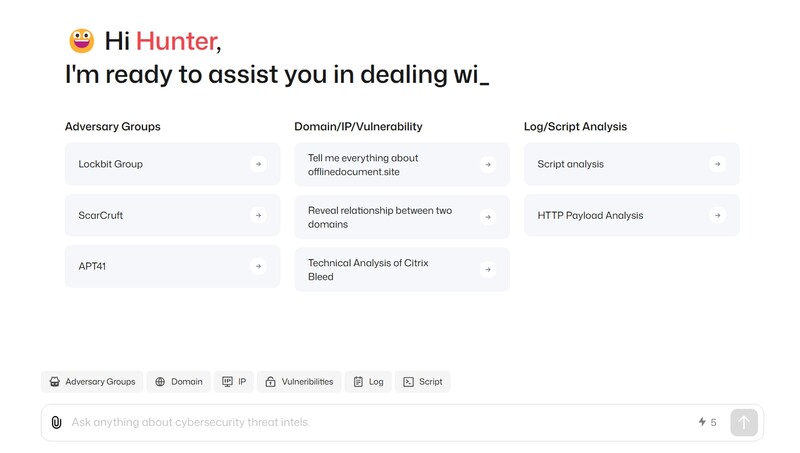
Task: Click arrow icon on Script analysis card
Action: [717, 164]
